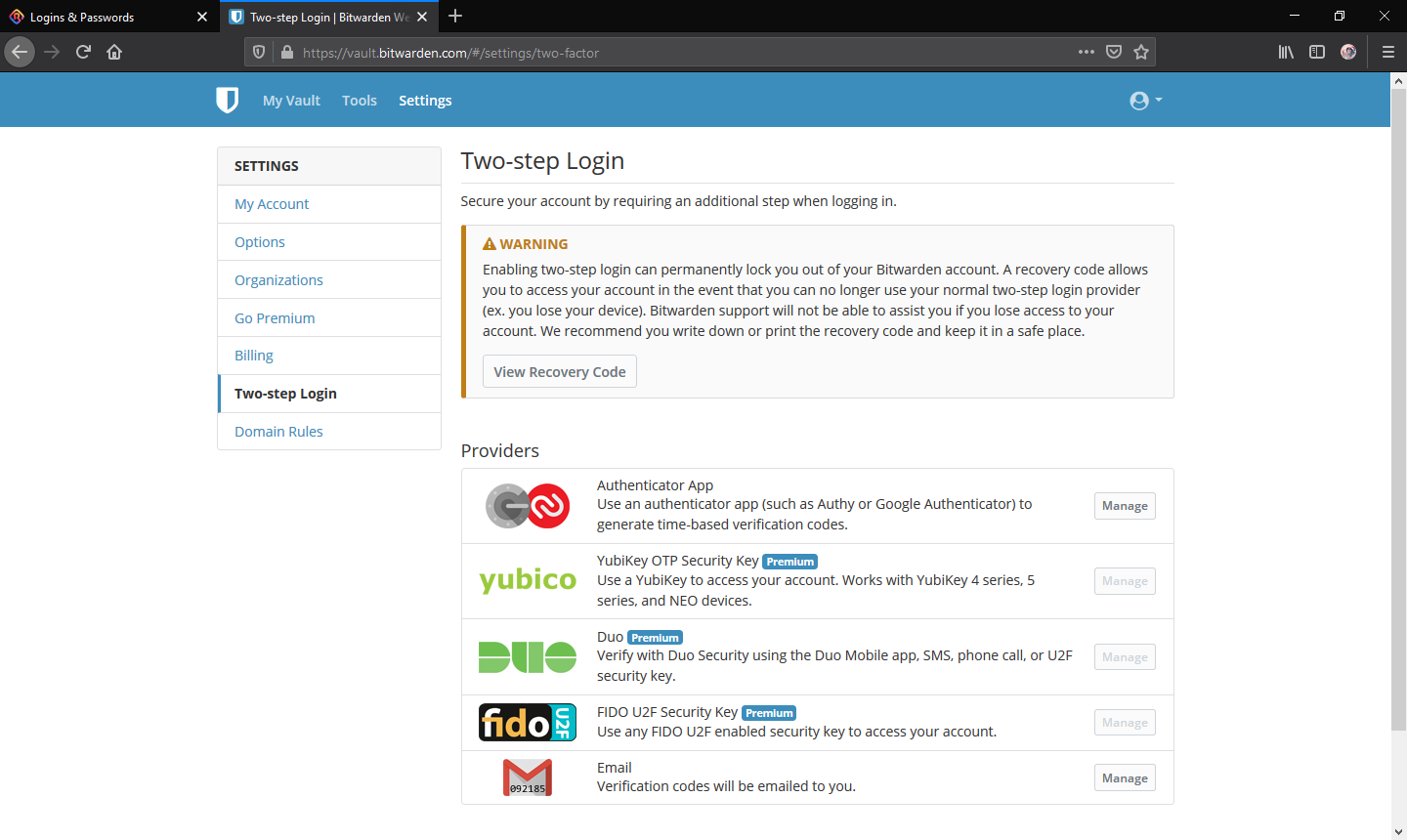Image resolution: width=1407 pixels, height=840 pixels.
Task: Click Manage for YubiKey OTP Security Key
Action: click(1125, 581)
